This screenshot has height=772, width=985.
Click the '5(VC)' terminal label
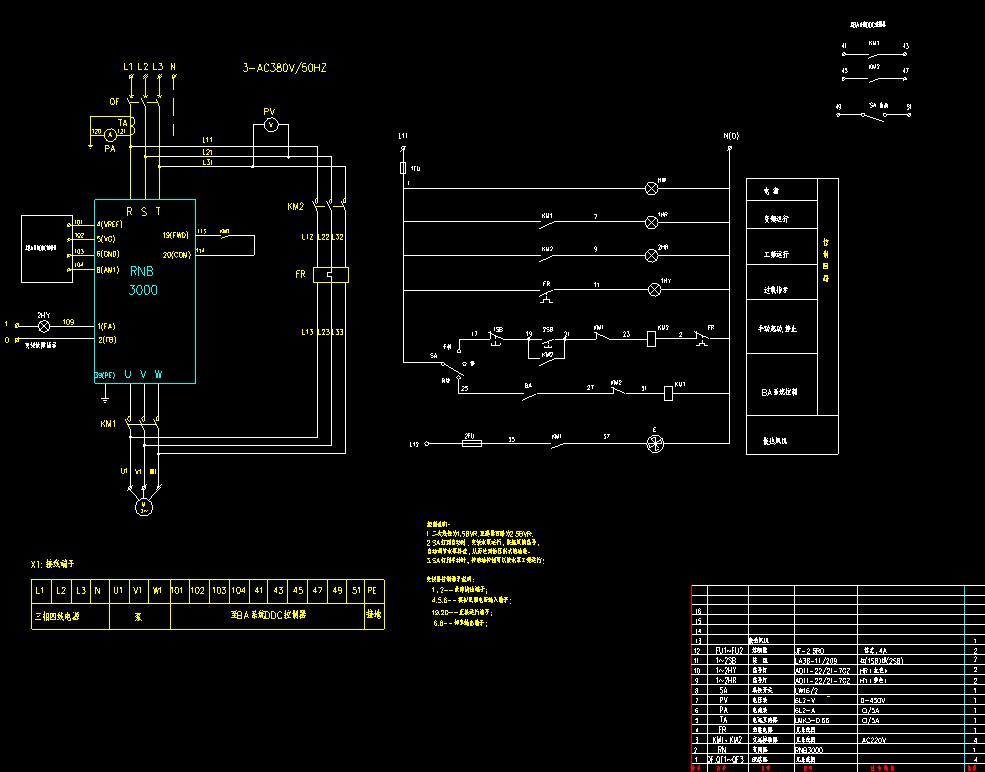tap(106, 239)
